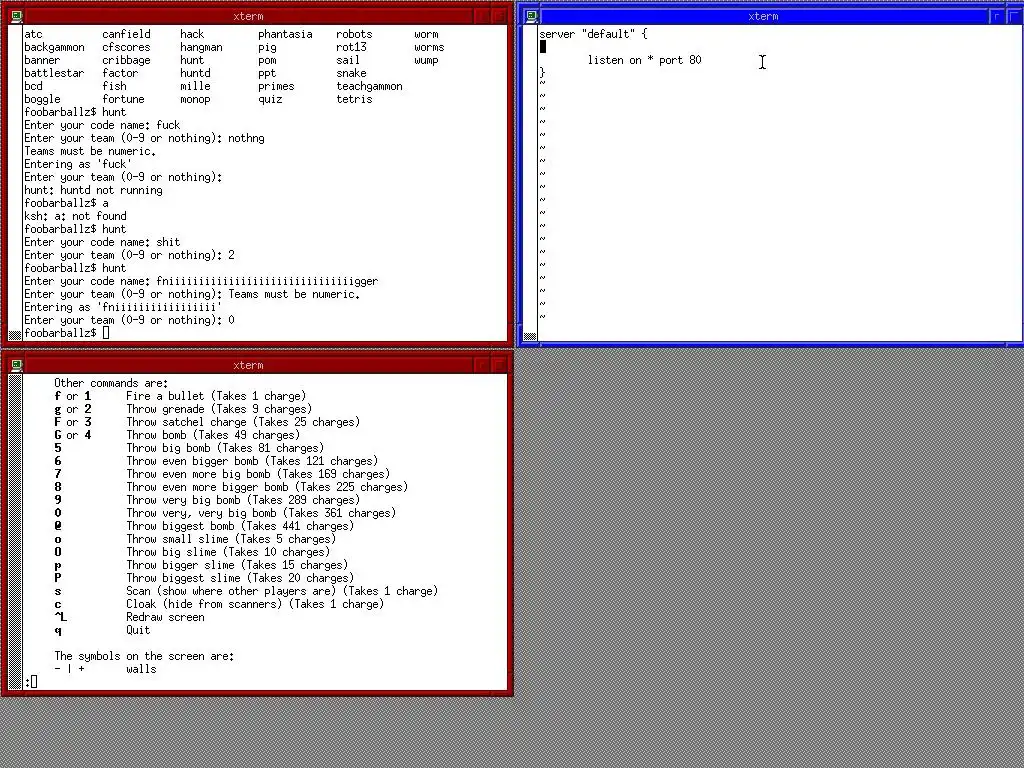Click 'rot13' in the games listing
This screenshot has width=1024, height=768.
(351, 47)
